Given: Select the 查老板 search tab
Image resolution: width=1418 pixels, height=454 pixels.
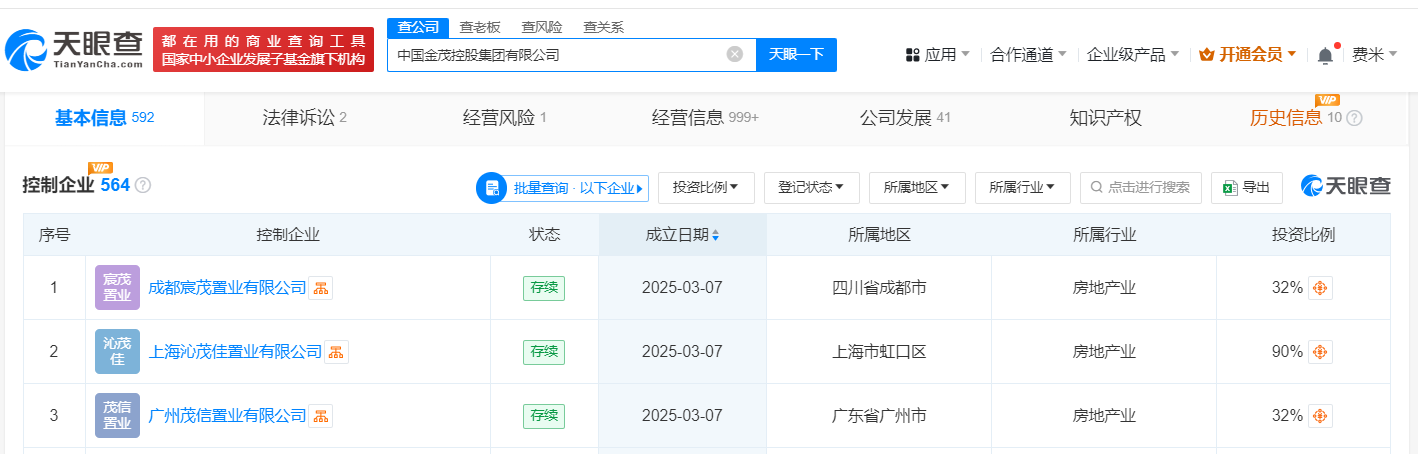Looking at the screenshot, I should click(x=481, y=27).
